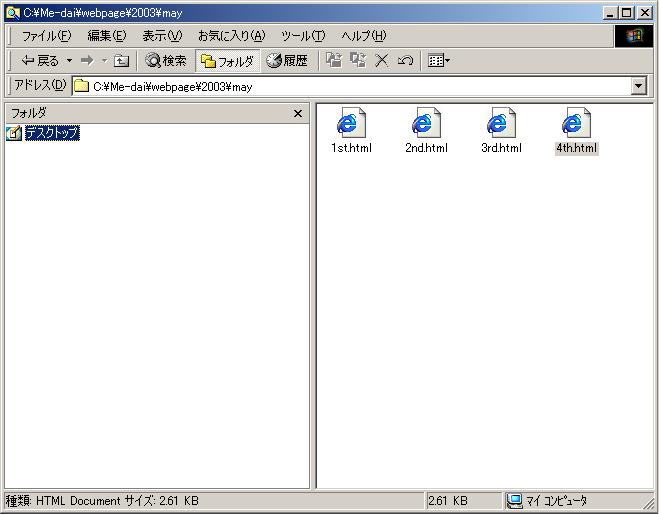659x514 pixels.
Task: Select the 2nd.html file icon
Action: (426, 122)
